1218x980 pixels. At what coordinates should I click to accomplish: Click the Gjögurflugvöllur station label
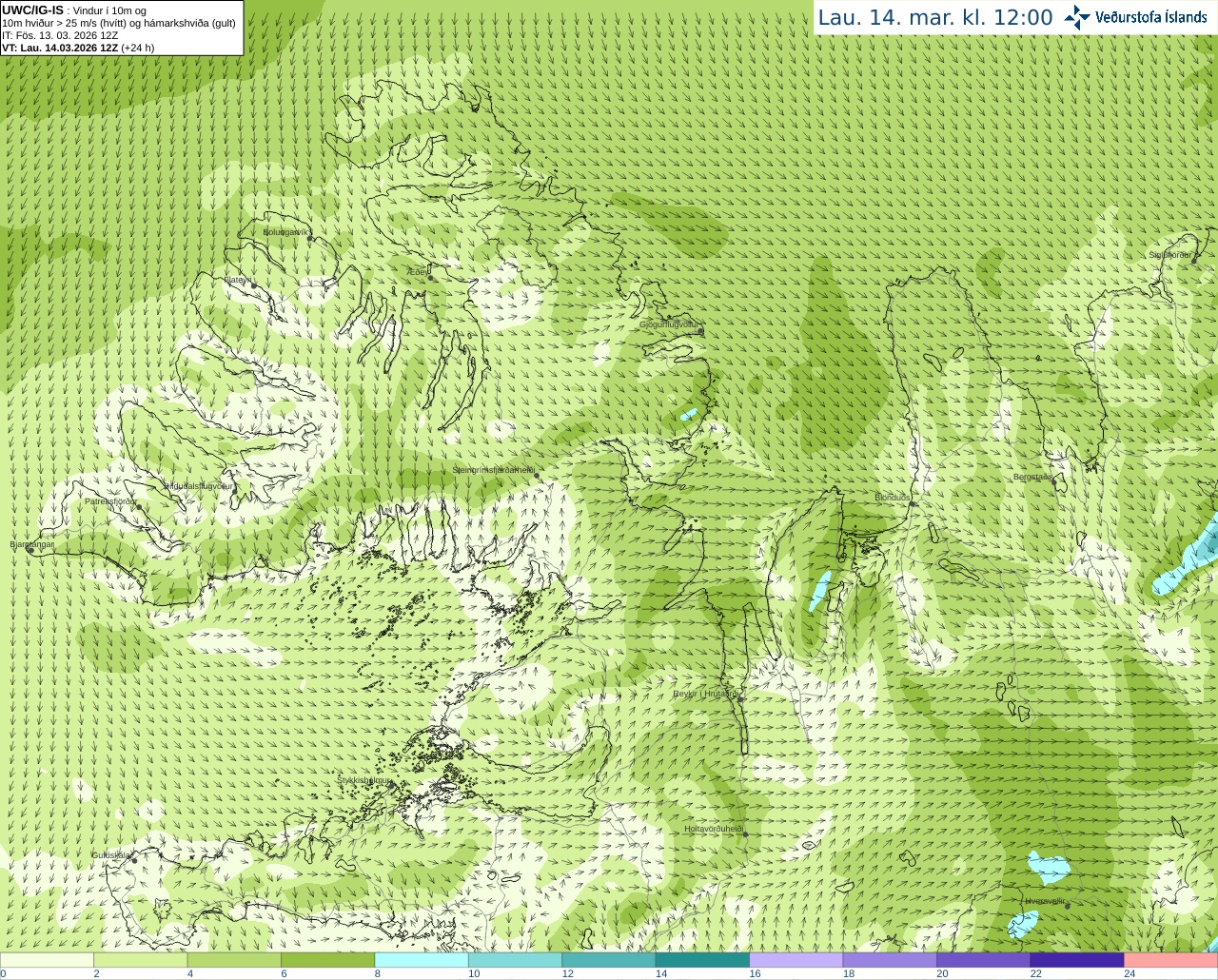pyautogui.click(x=669, y=325)
